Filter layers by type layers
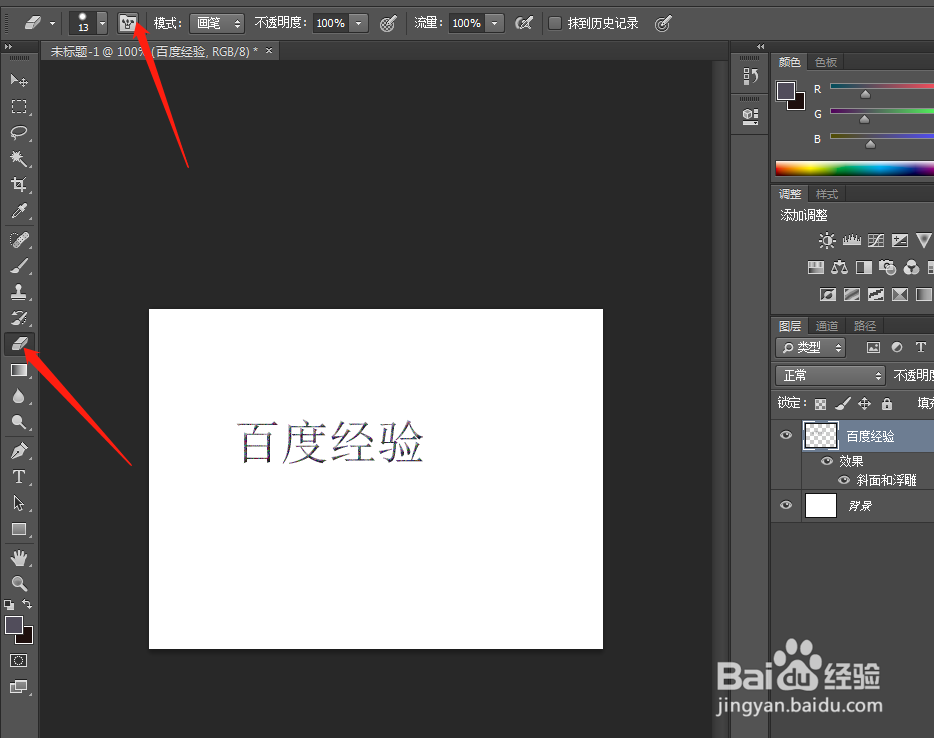Screen dimensions: 934x738 pyautogui.click(x=921, y=347)
